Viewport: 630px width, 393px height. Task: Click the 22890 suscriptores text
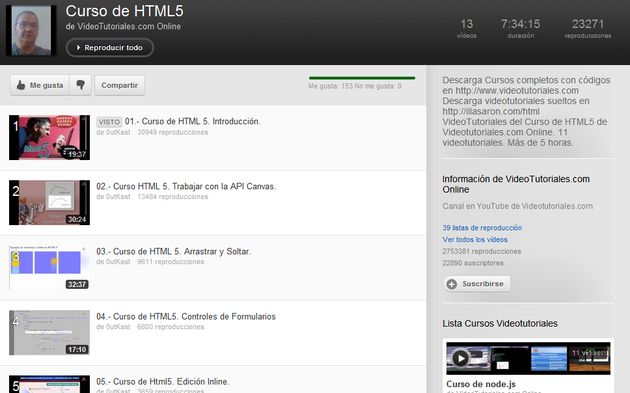473,263
